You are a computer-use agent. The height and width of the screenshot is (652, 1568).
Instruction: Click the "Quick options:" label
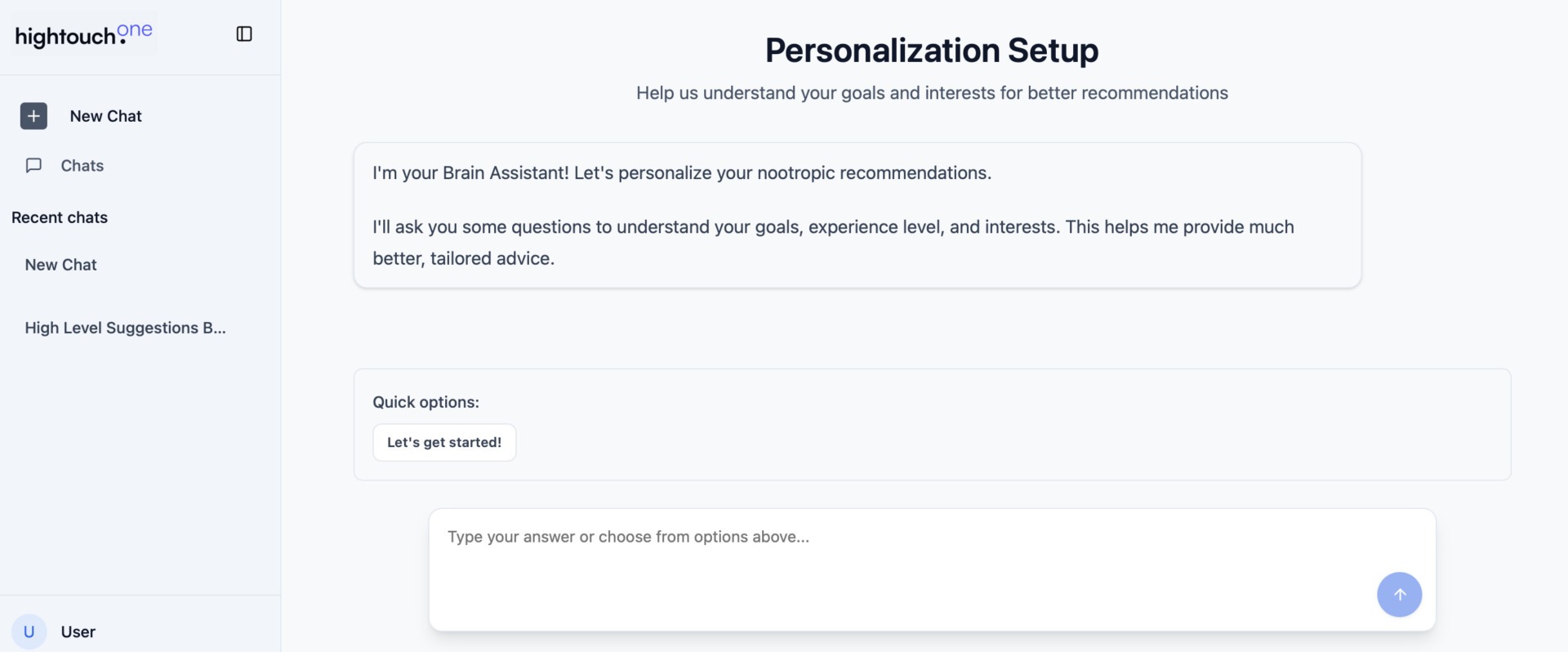(425, 402)
